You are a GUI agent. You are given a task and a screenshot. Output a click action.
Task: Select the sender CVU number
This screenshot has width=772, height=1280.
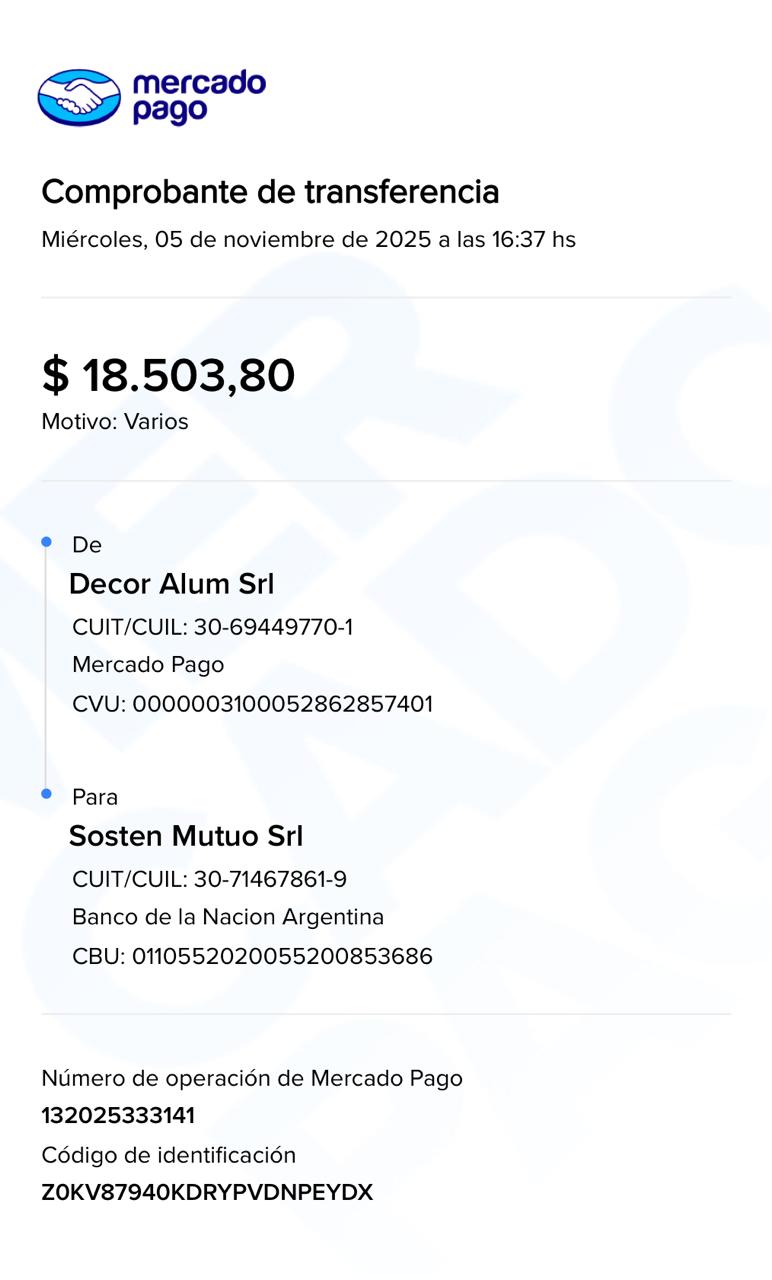[252, 704]
